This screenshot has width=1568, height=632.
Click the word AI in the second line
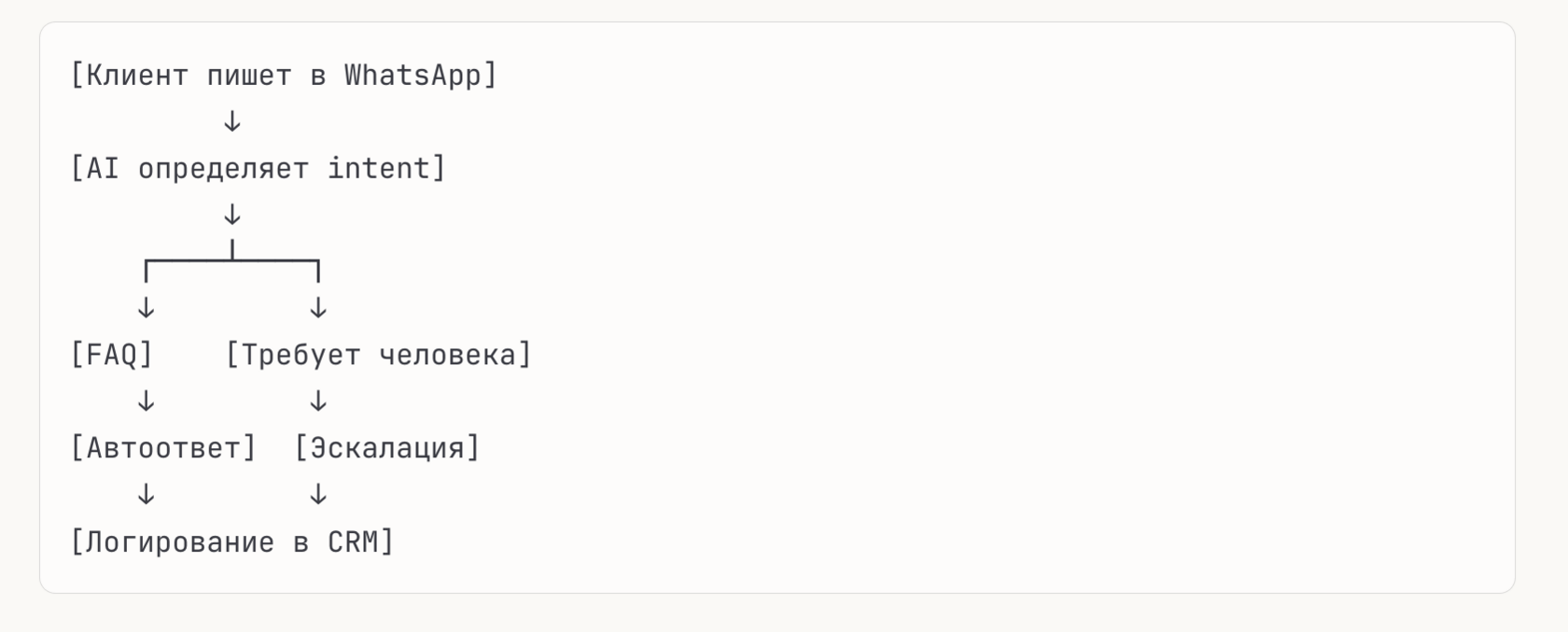(x=103, y=168)
